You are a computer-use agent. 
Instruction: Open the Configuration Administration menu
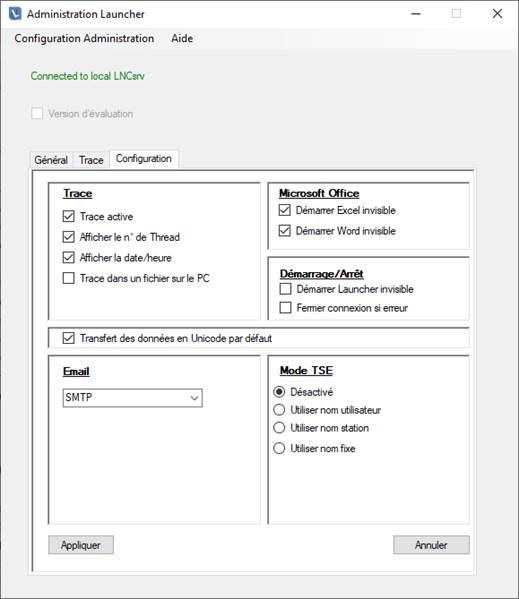pos(84,38)
